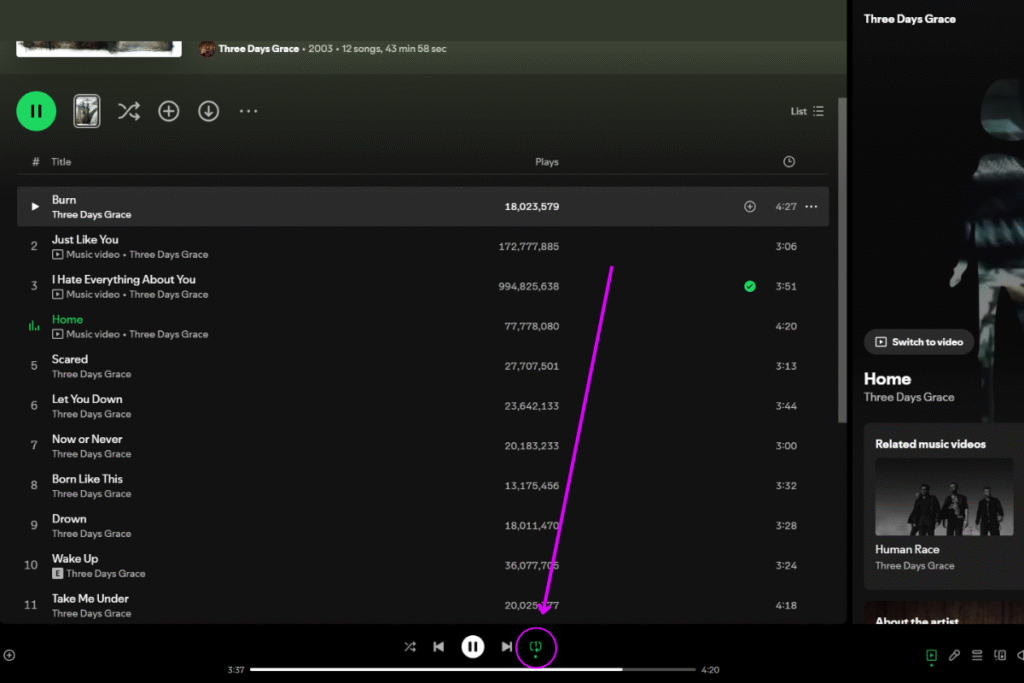Toggle the green repeat button

pos(536,646)
